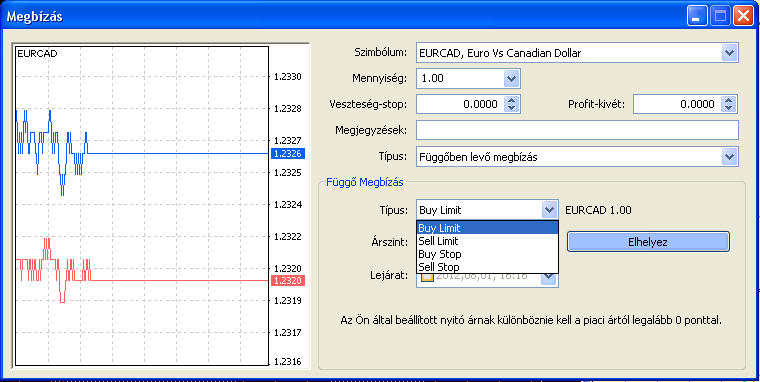Click the Függő Megbízás group heading
760x382 pixels.
(x=364, y=182)
